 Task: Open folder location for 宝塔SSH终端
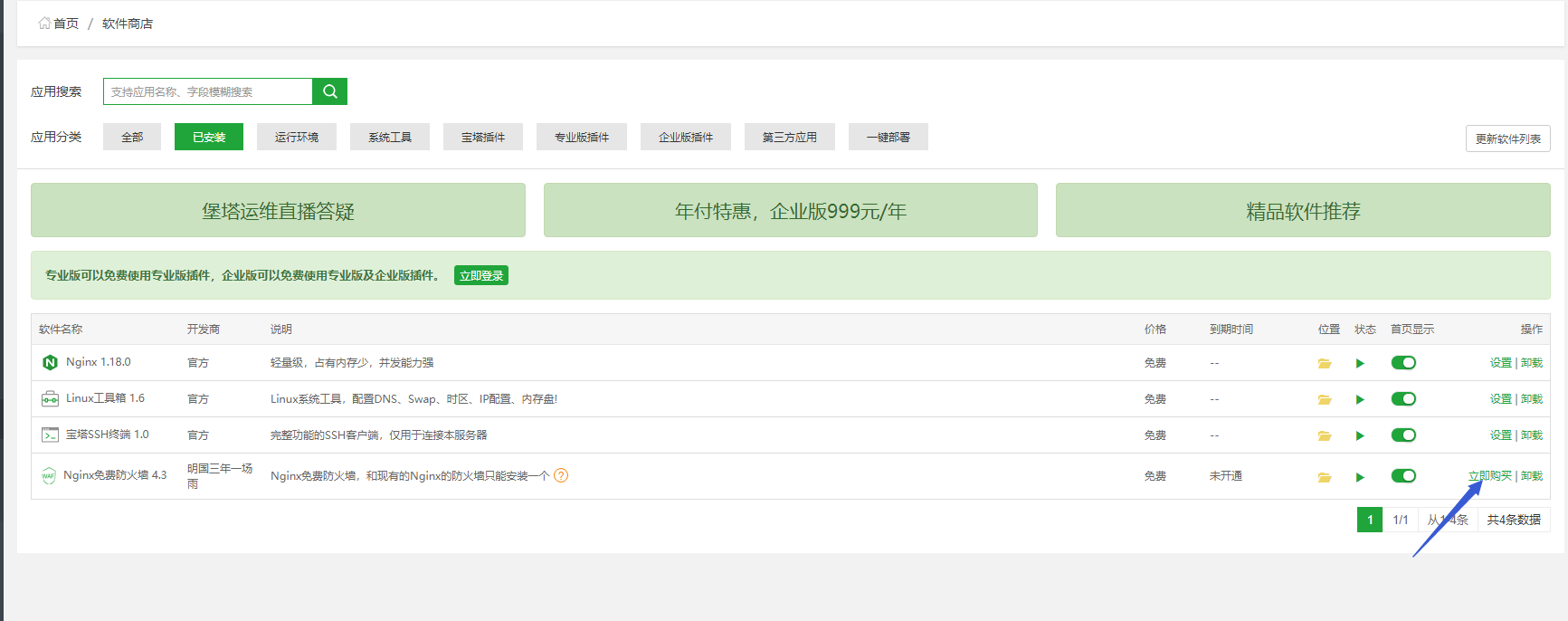click(1325, 436)
